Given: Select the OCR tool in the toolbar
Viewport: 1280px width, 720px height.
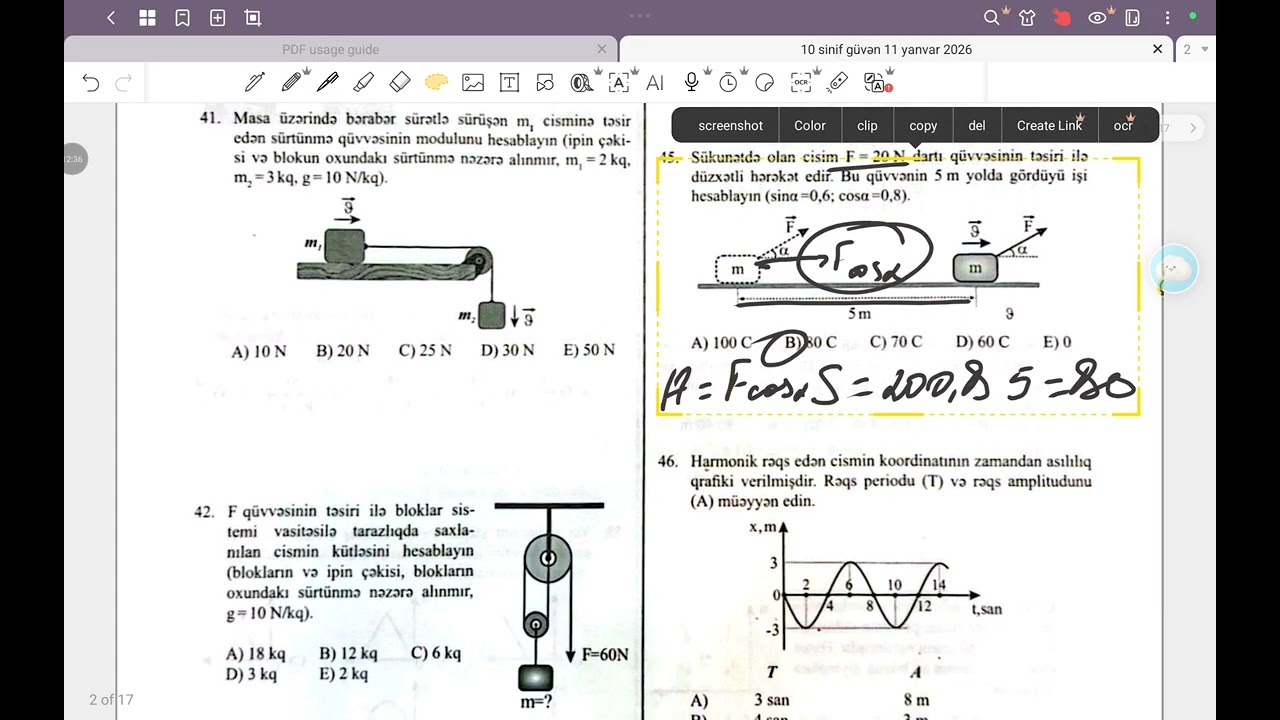Looking at the screenshot, I should click(800, 83).
